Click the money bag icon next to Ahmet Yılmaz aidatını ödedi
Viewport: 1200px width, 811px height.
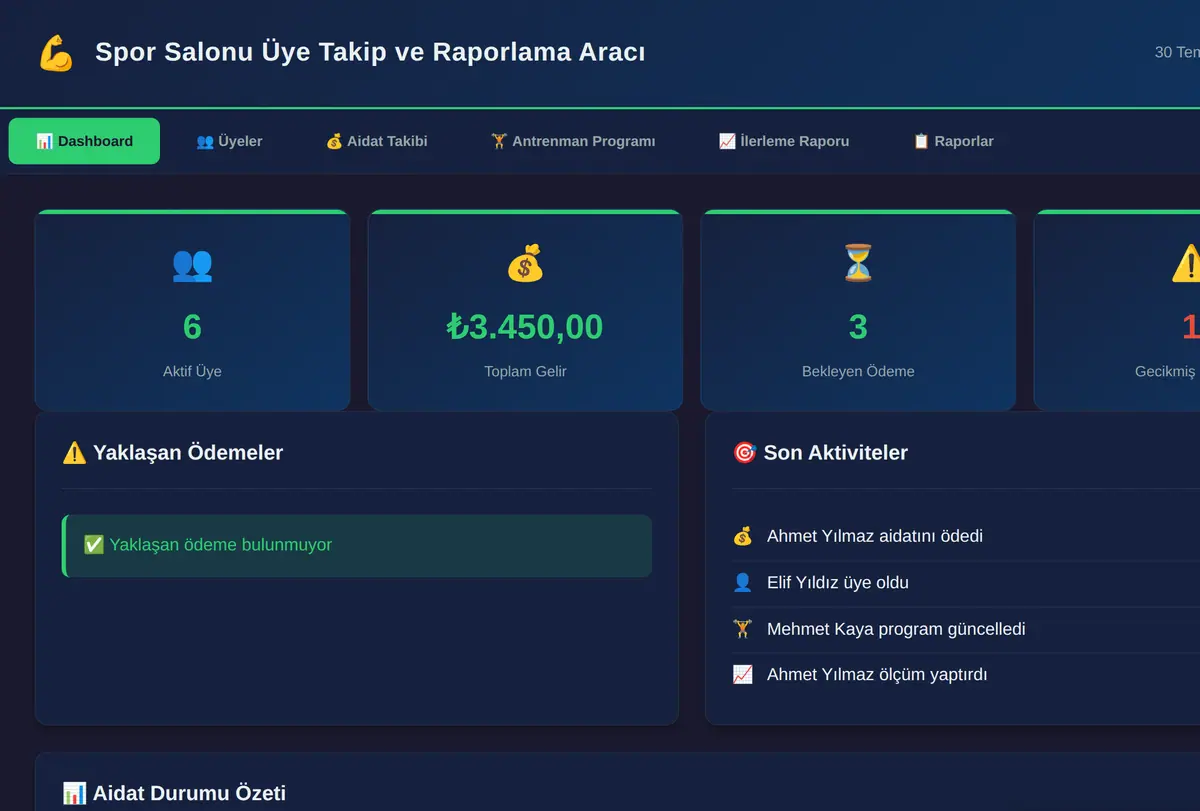[x=742, y=536]
